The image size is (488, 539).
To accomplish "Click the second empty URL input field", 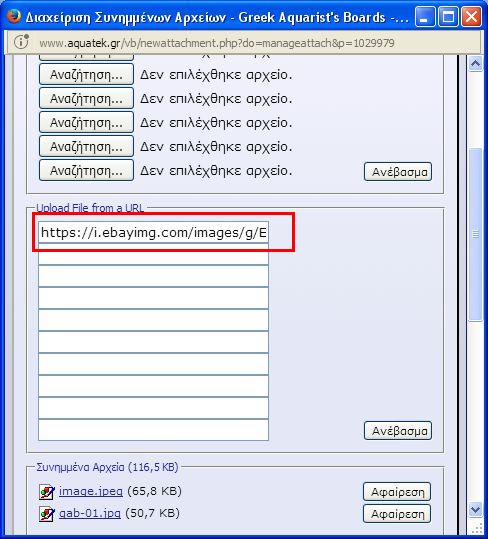I will tap(153, 276).
